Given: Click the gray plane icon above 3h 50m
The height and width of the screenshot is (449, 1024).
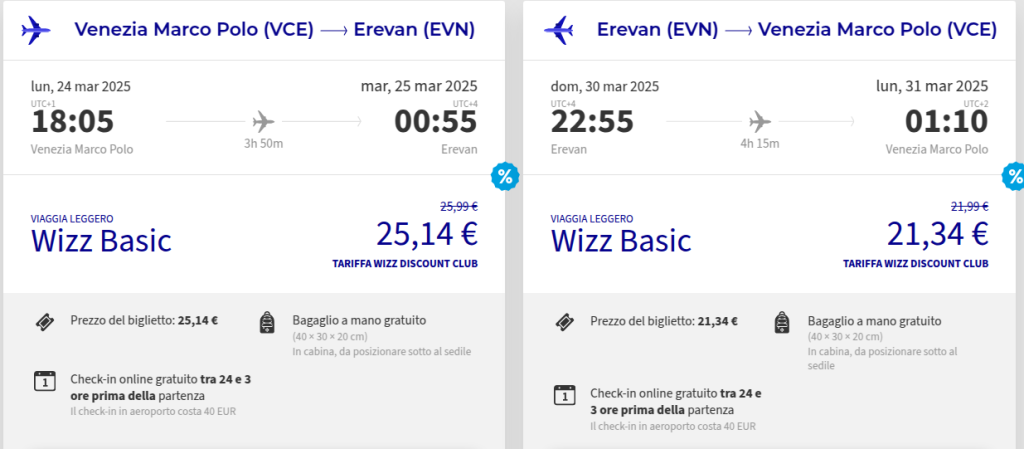Looking at the screenshot, I should [x=263, y=121].
